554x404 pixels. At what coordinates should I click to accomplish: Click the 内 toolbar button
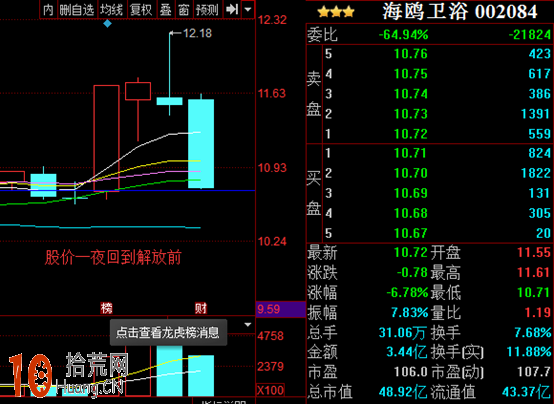click(48, 10)
